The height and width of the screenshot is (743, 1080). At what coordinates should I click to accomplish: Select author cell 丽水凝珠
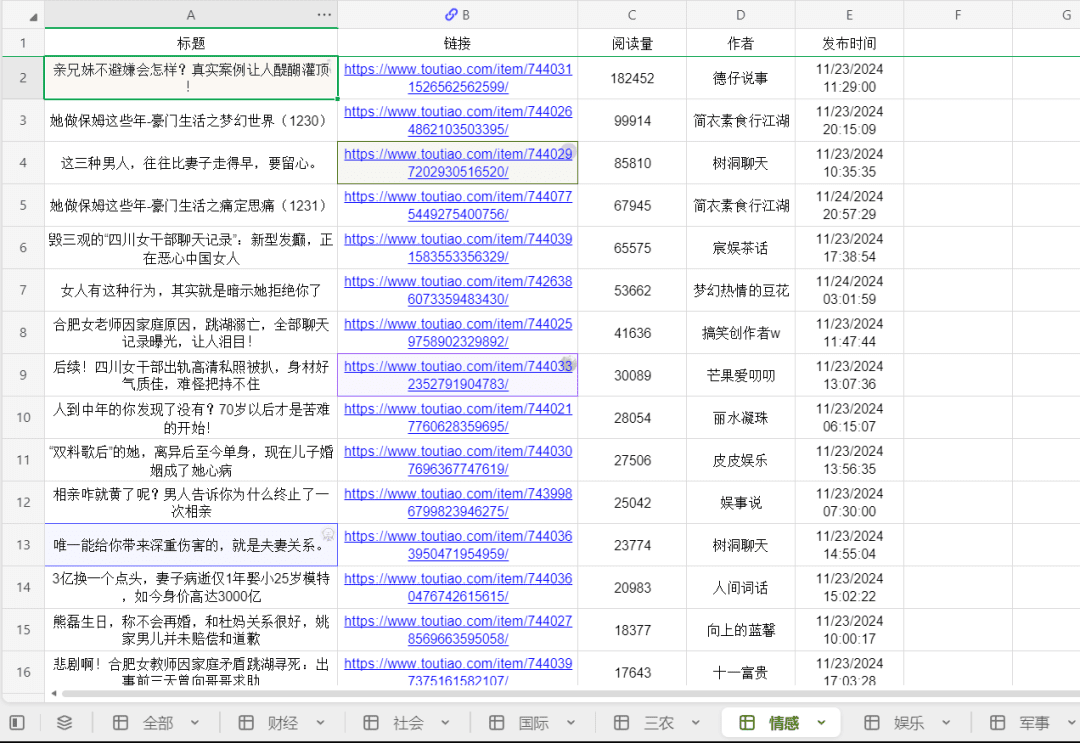(740, 417)
